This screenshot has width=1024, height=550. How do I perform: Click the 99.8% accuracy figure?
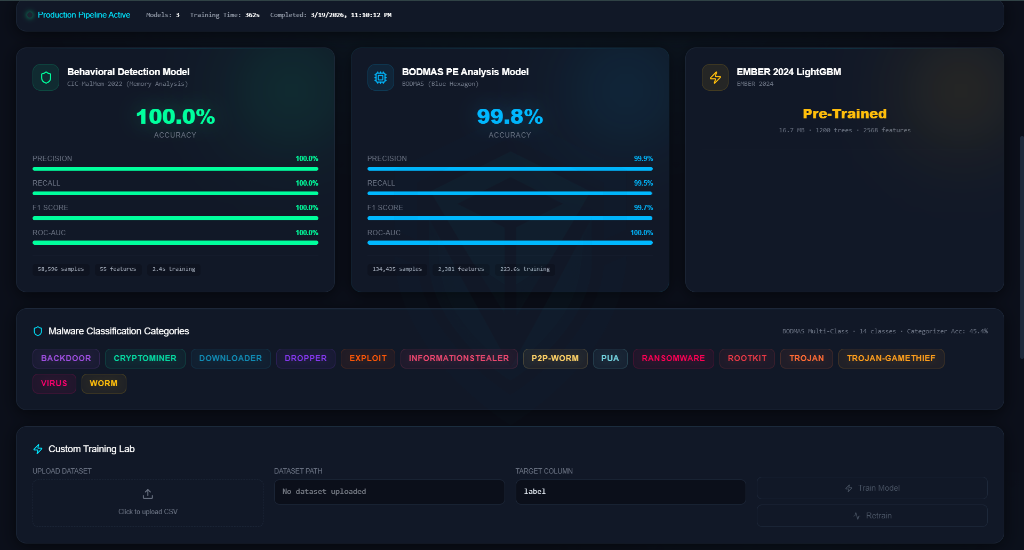(510, 117)
